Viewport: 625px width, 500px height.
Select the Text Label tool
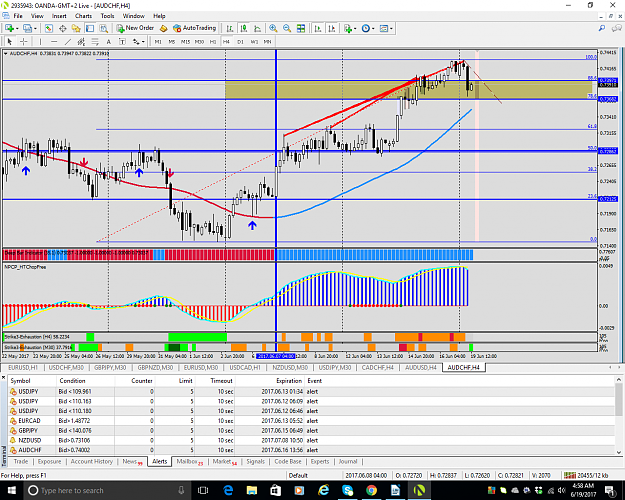pyautogui.click(x=122, y=41)
